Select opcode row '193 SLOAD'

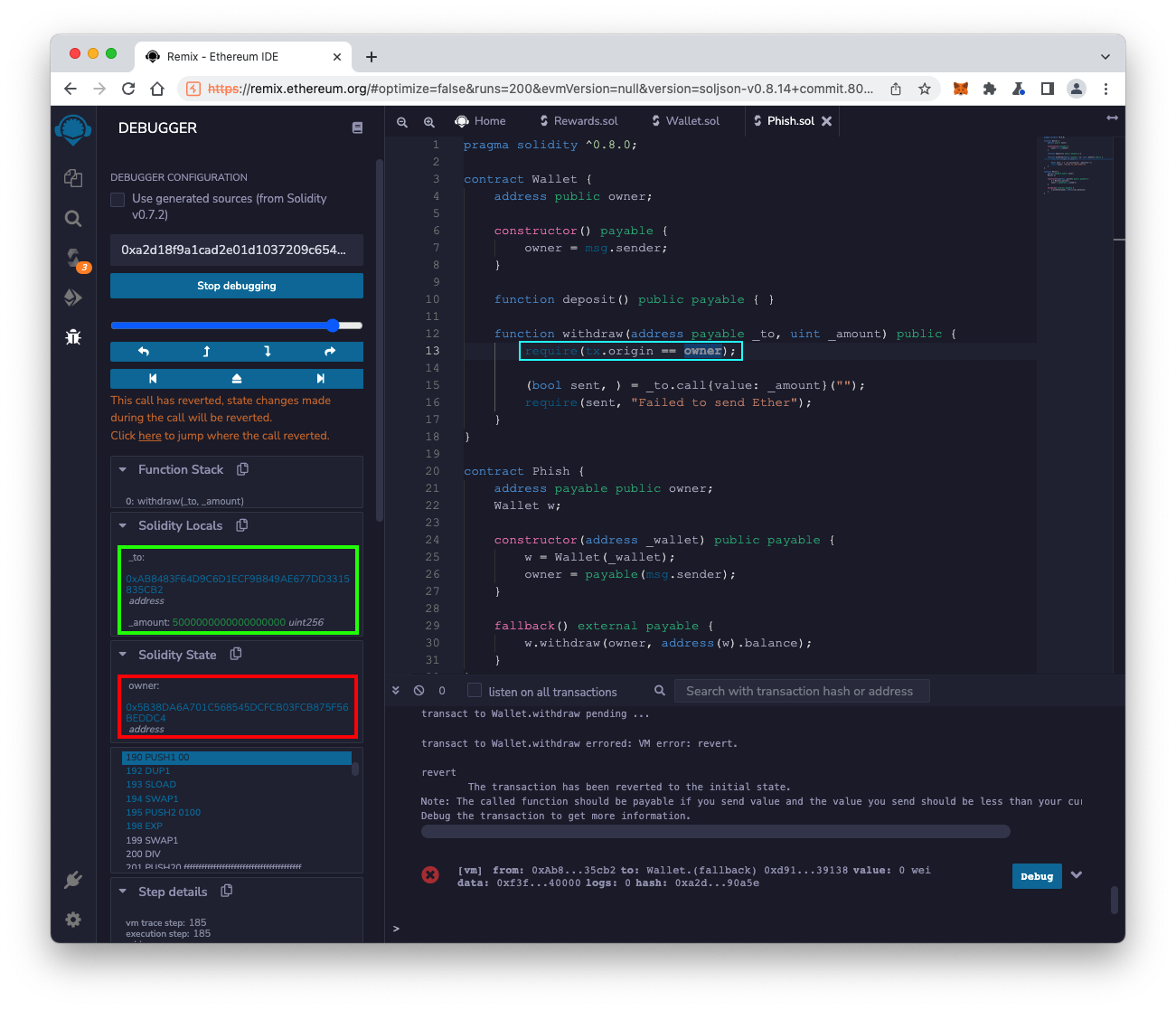[x=237, y=785]
